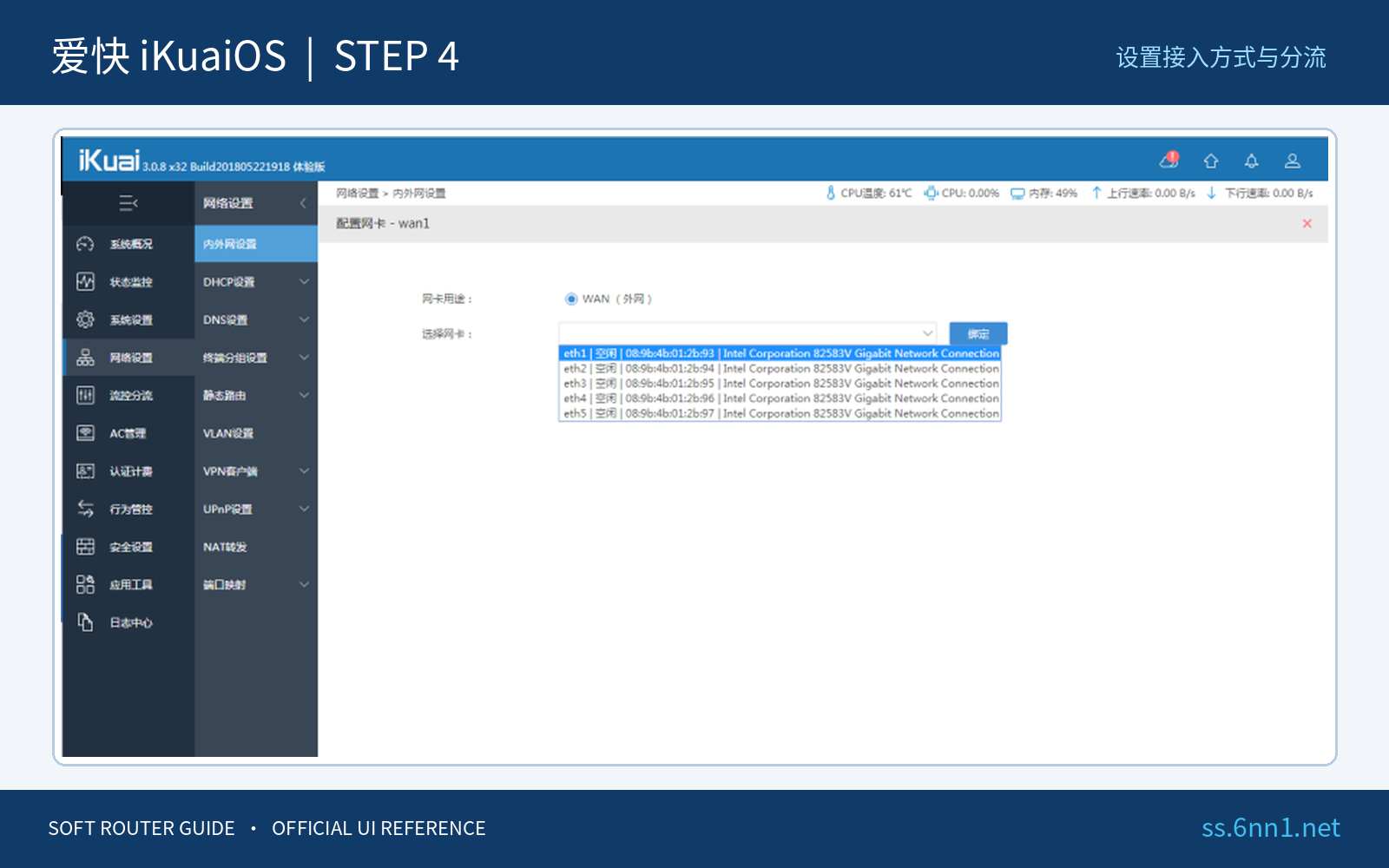Select 网络设置 network topology icon
This screenshot has height=868, width=1389.
click(x=85, y=358)
